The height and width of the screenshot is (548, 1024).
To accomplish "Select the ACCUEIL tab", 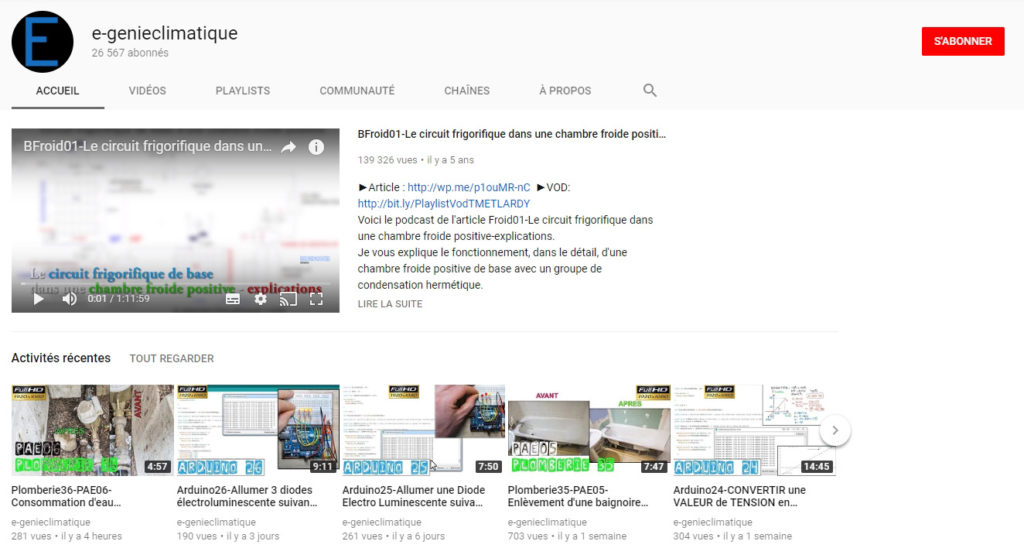I will click(x=57, y=91).
